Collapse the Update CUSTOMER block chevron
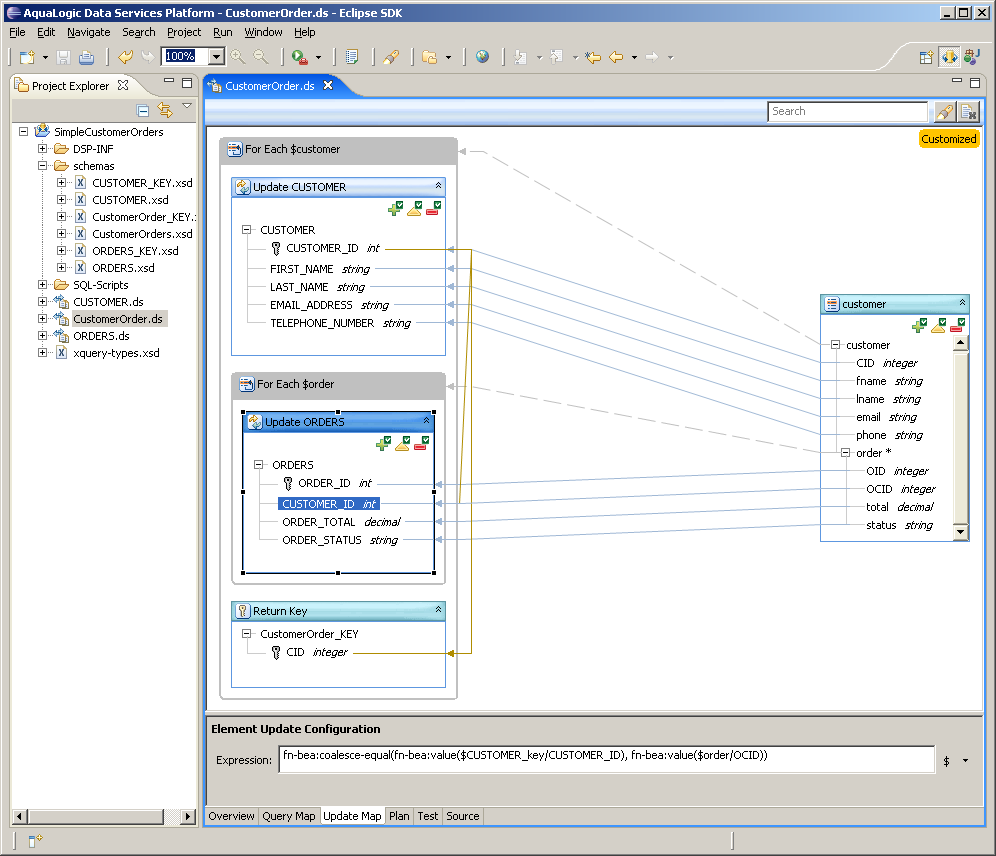 (x=438, y=185)
